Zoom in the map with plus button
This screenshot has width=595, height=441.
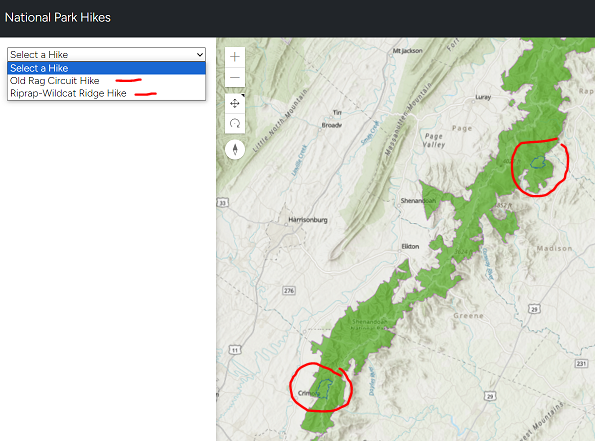click(x=235, y=57)
